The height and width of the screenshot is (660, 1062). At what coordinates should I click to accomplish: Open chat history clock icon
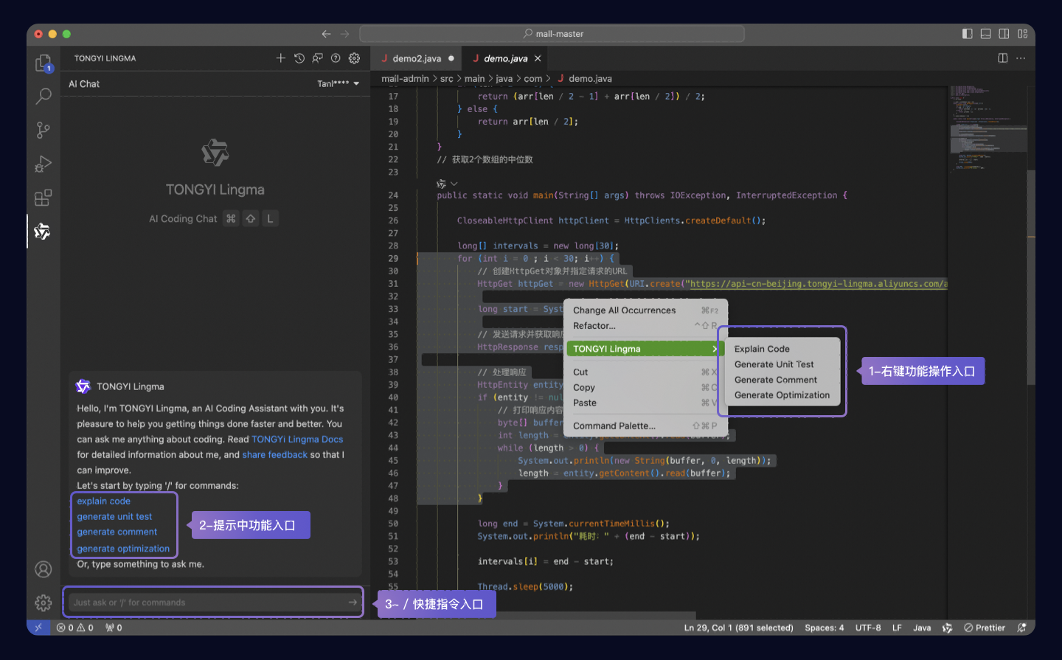click(x=299, y=58)
